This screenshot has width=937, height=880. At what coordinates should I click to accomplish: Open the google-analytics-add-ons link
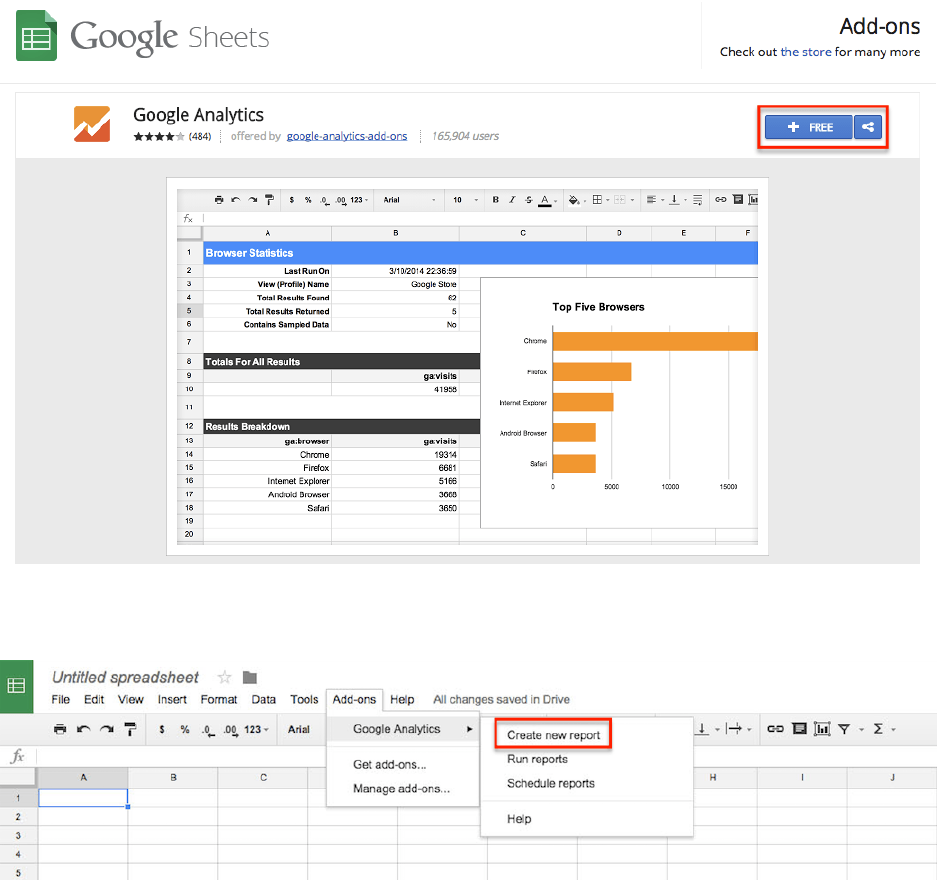click(x=347, y=136)
